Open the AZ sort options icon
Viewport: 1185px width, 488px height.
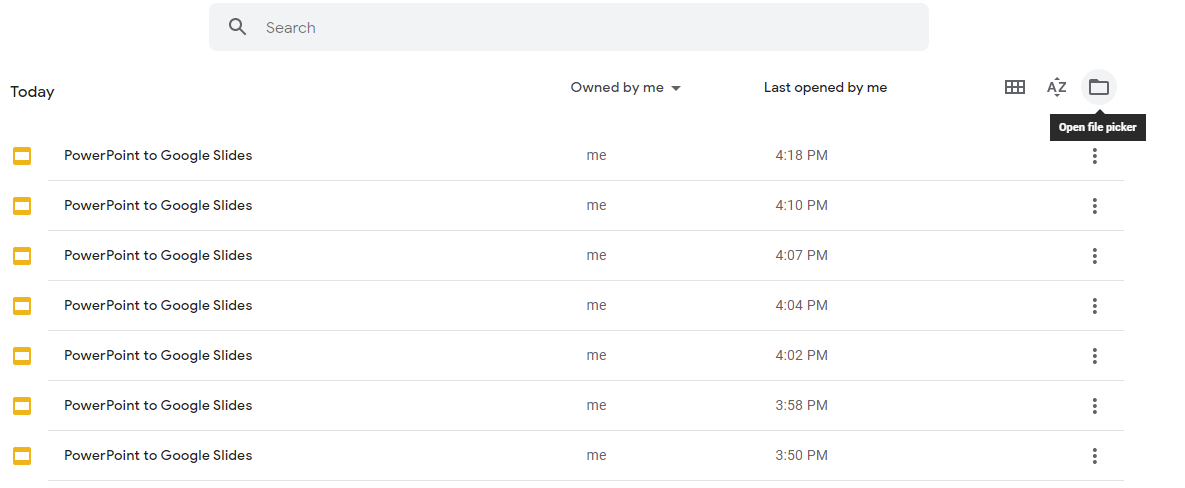point(1057,88)
